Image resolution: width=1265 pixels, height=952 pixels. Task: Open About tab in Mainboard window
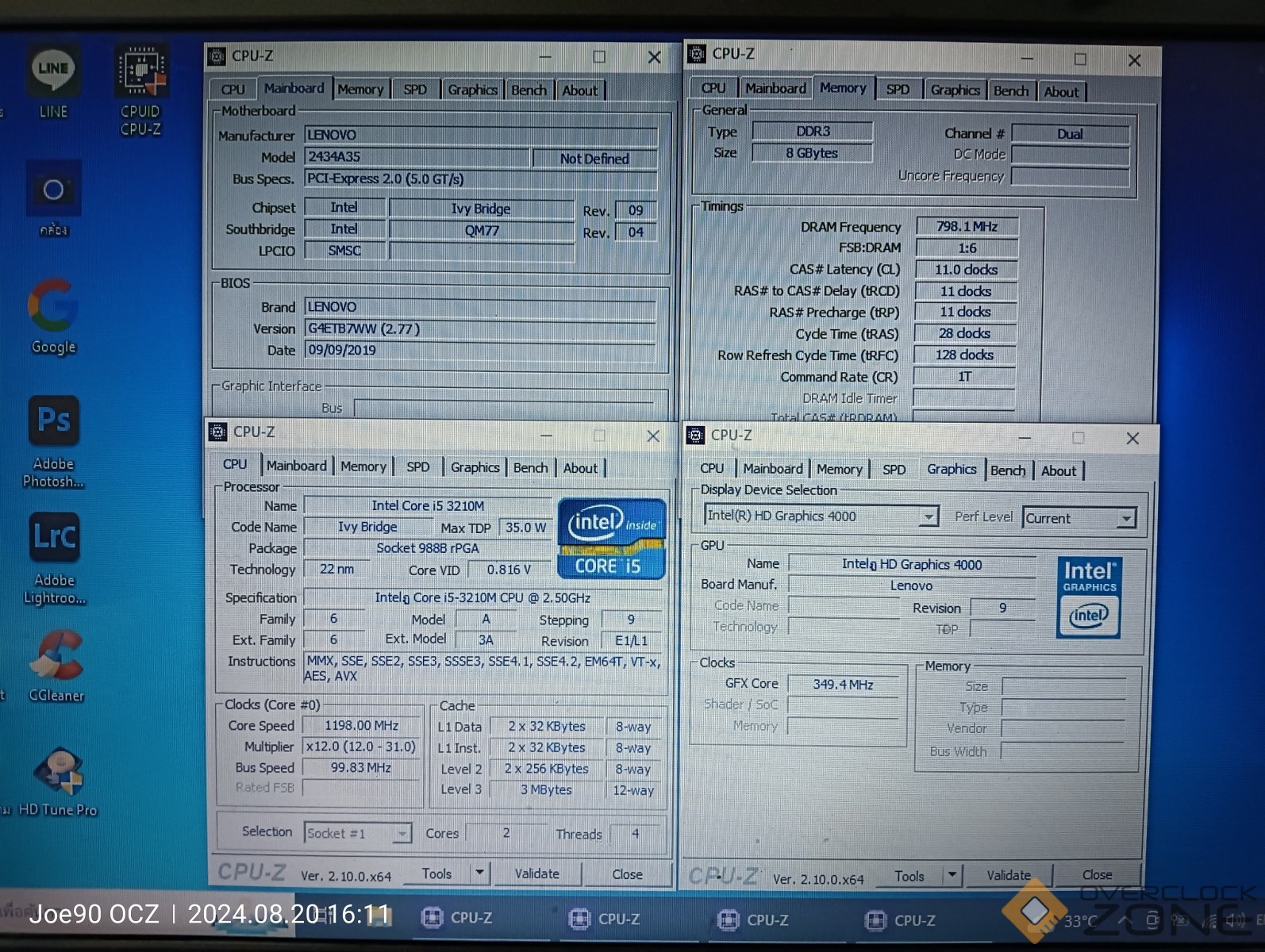tap(580, 90)
